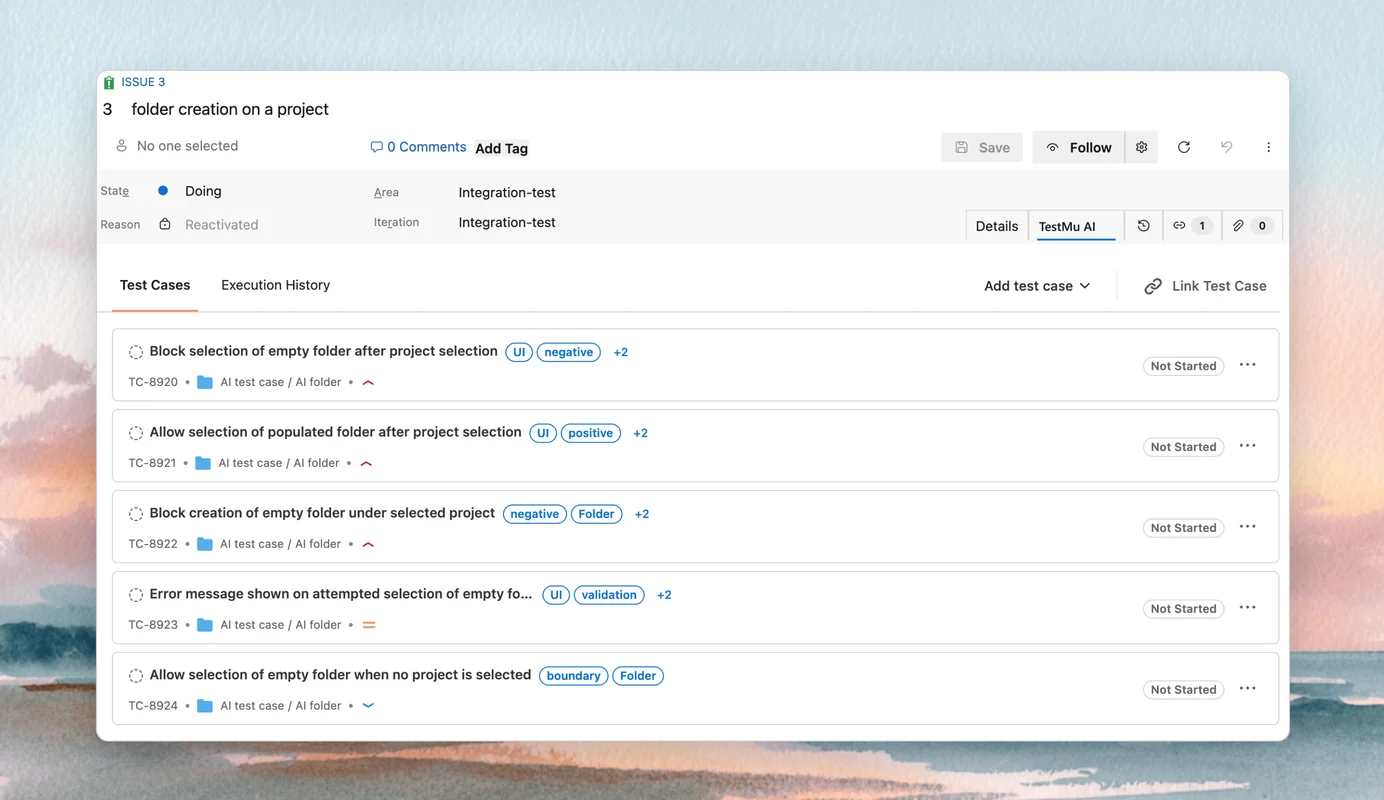Select the TestMu AI tab
The height and width of the screenshot is (800, 1384).
pos(1076,226)
